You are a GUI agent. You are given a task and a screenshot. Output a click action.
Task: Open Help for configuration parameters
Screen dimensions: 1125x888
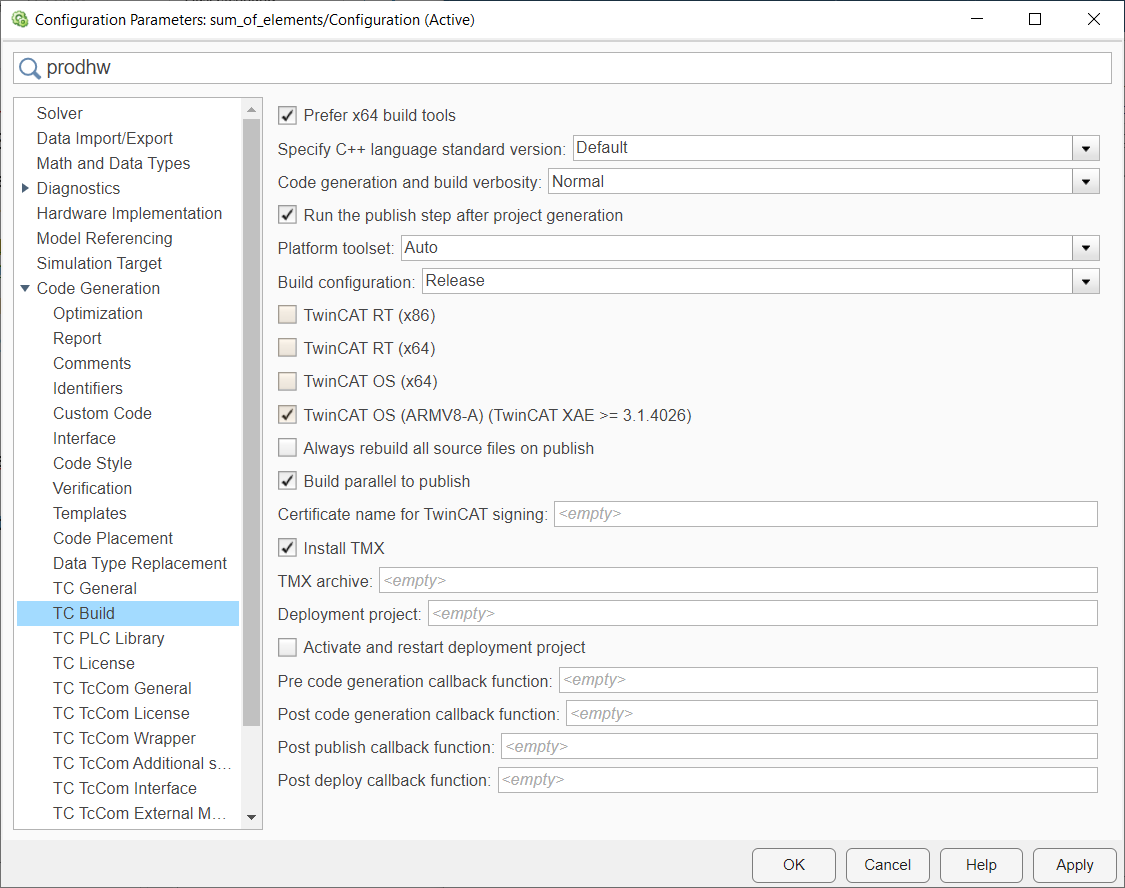pyautogui.click(x=981, y=865)
